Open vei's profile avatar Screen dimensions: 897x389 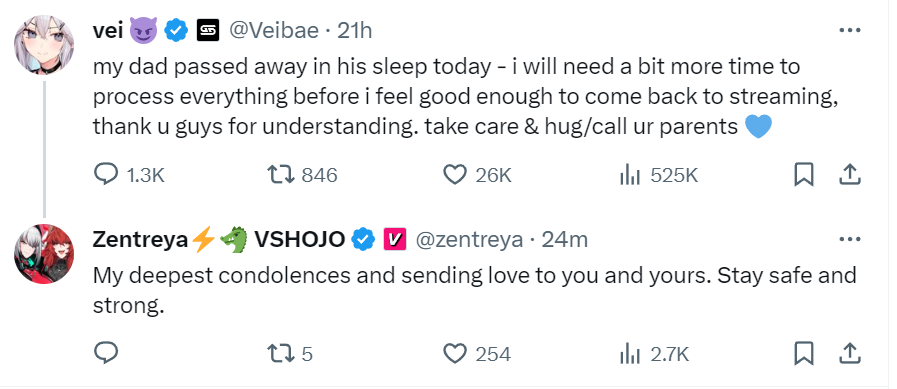click(x=44, y=45)
